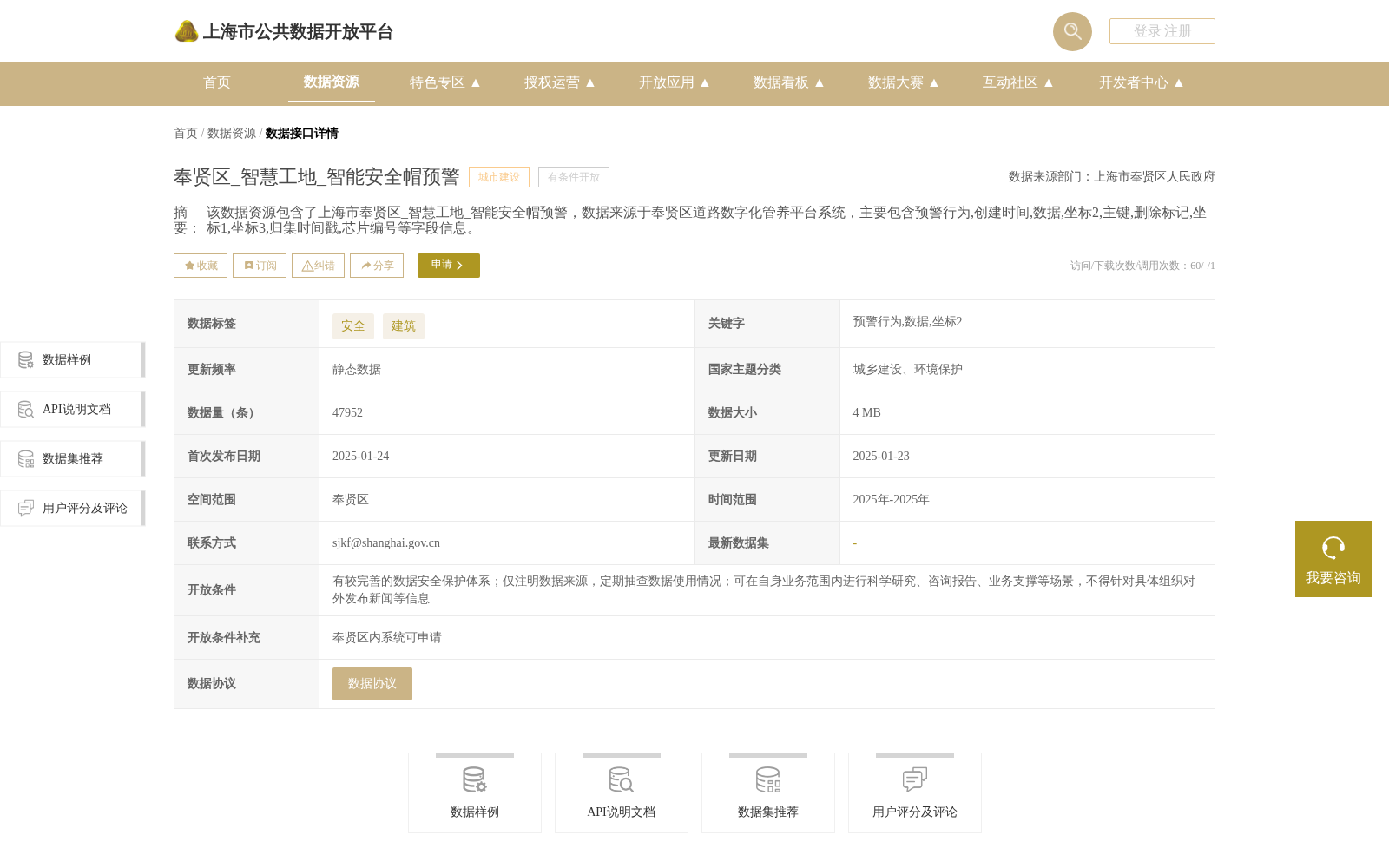
Task: Click sidebar 数据样例 database icon
Action: click(26, 359)
